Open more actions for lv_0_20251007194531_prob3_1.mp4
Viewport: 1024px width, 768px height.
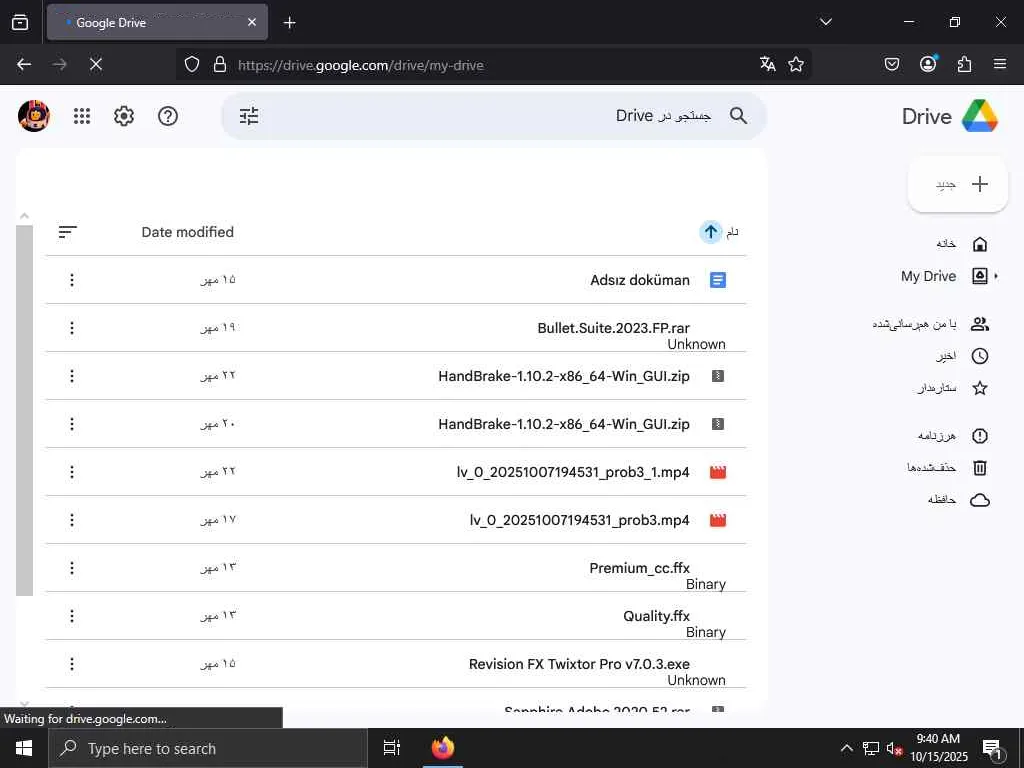[72, 472]
